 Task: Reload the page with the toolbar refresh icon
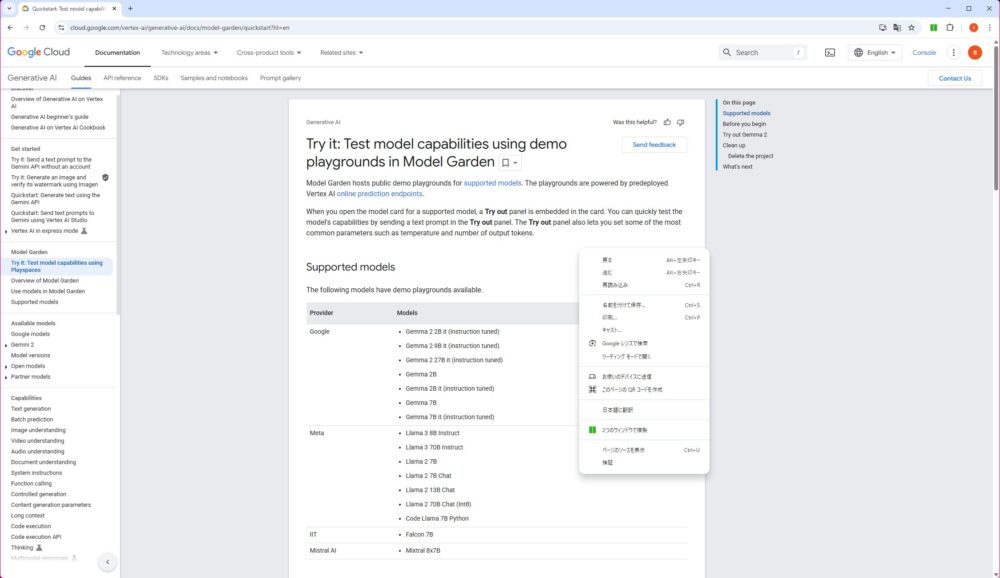pos(42,27)
